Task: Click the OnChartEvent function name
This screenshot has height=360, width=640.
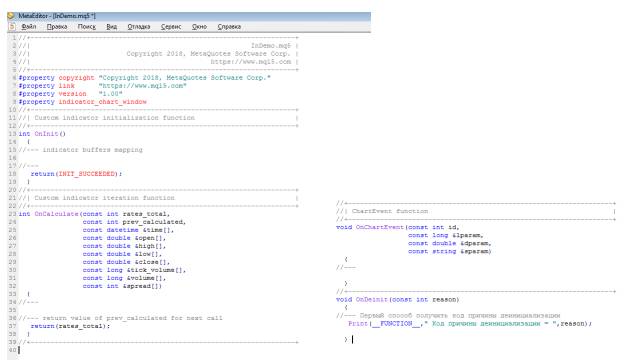Action: (380, 227)
